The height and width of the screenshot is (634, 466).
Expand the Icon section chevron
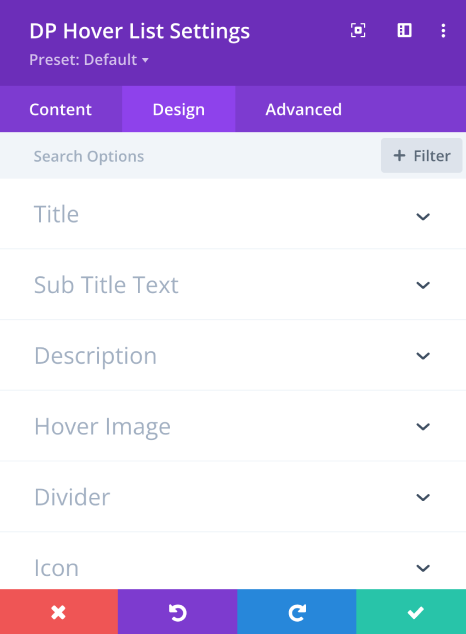pos(423,568)
